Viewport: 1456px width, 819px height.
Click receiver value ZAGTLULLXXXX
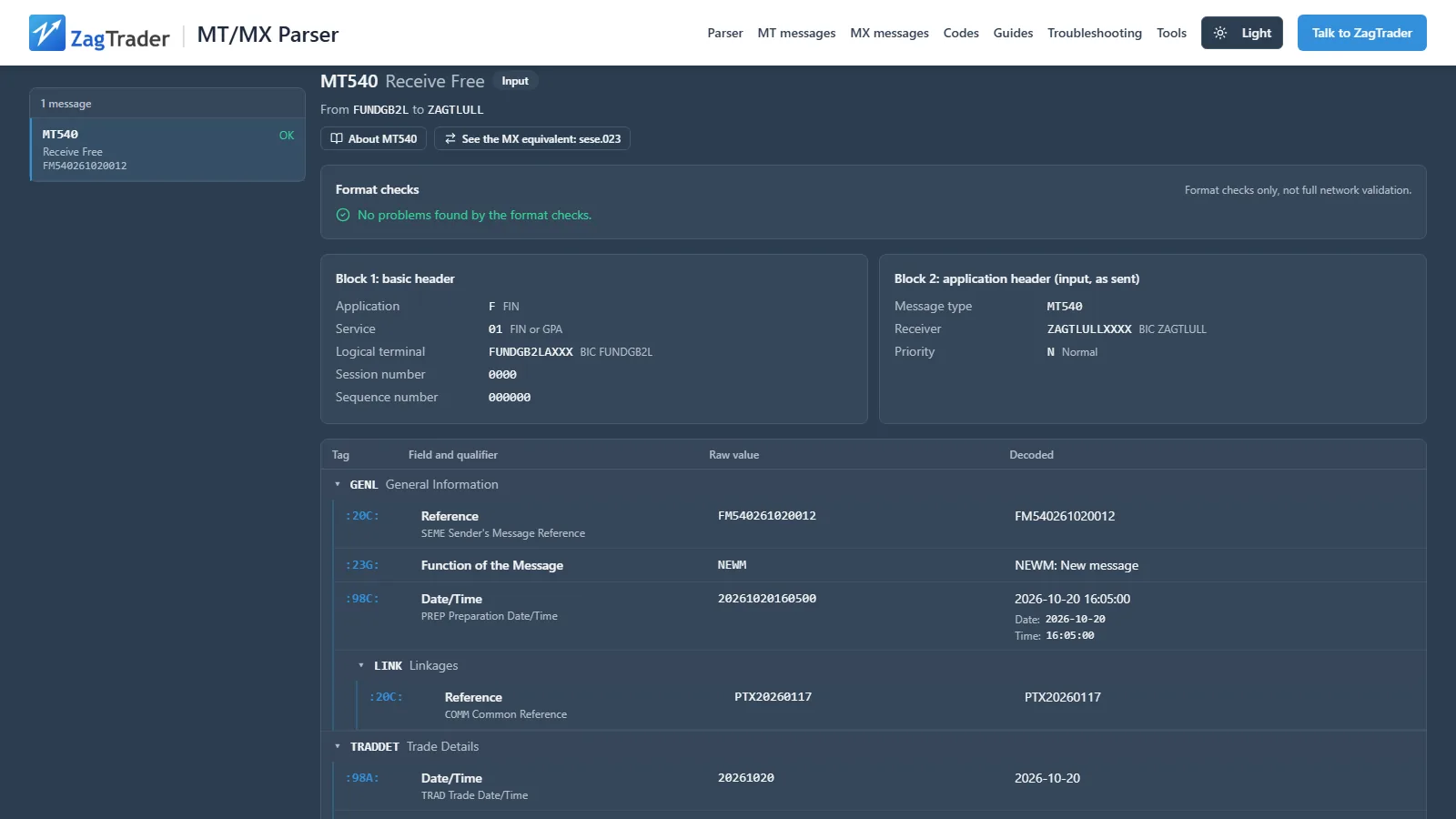click(x=1089, y=329)
